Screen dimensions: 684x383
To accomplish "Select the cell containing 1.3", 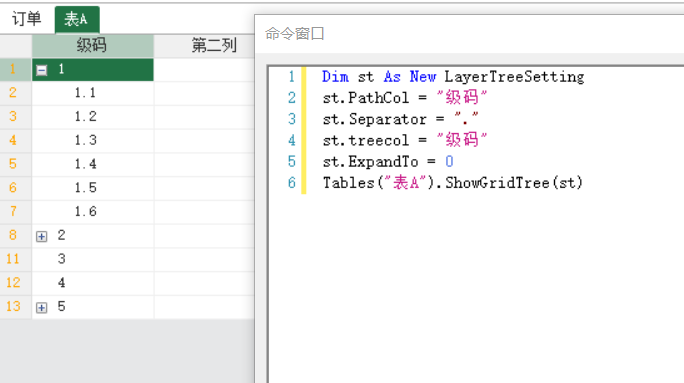I will point(92,140).
